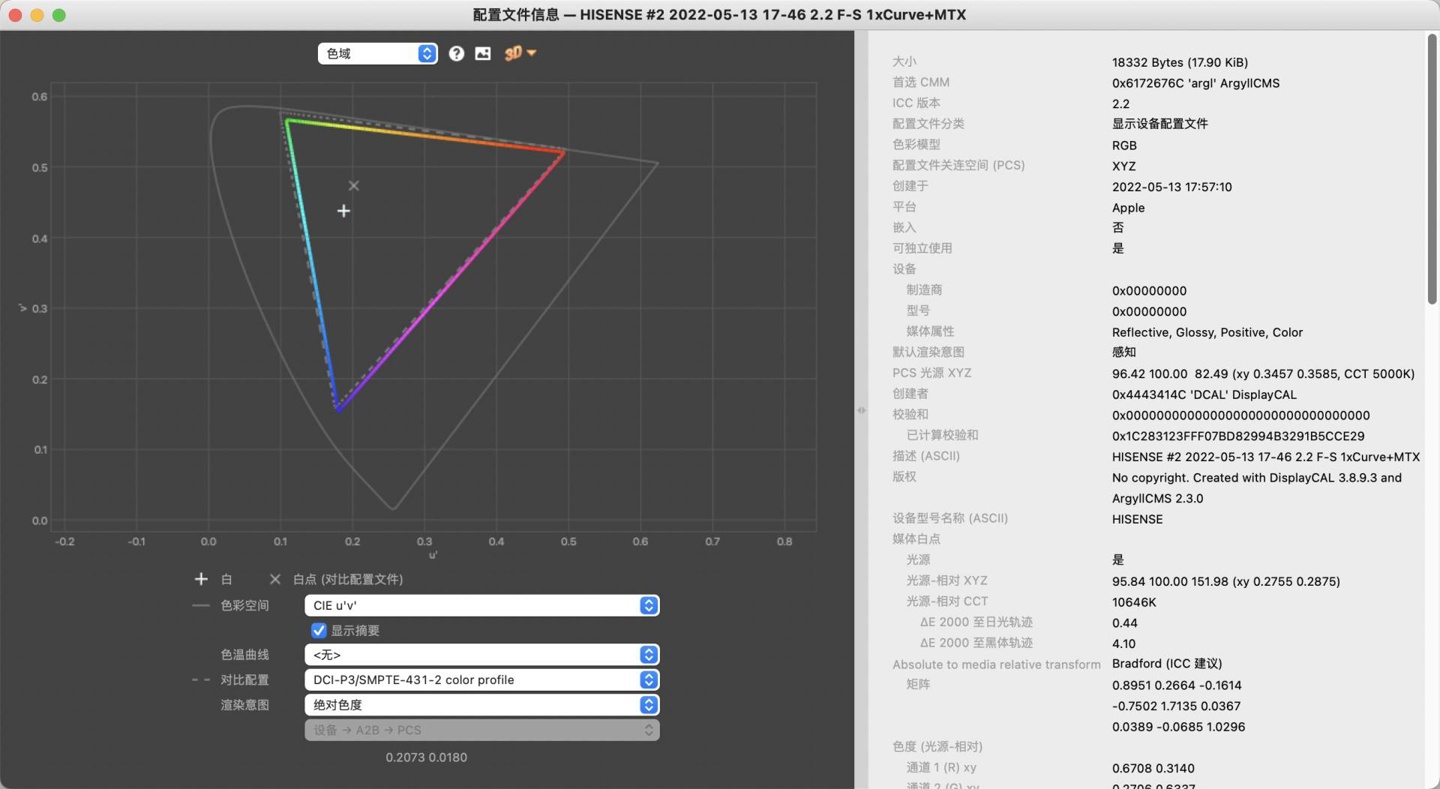
Task: Click the splitter handle between the two panels
Action: coord(861,410)
